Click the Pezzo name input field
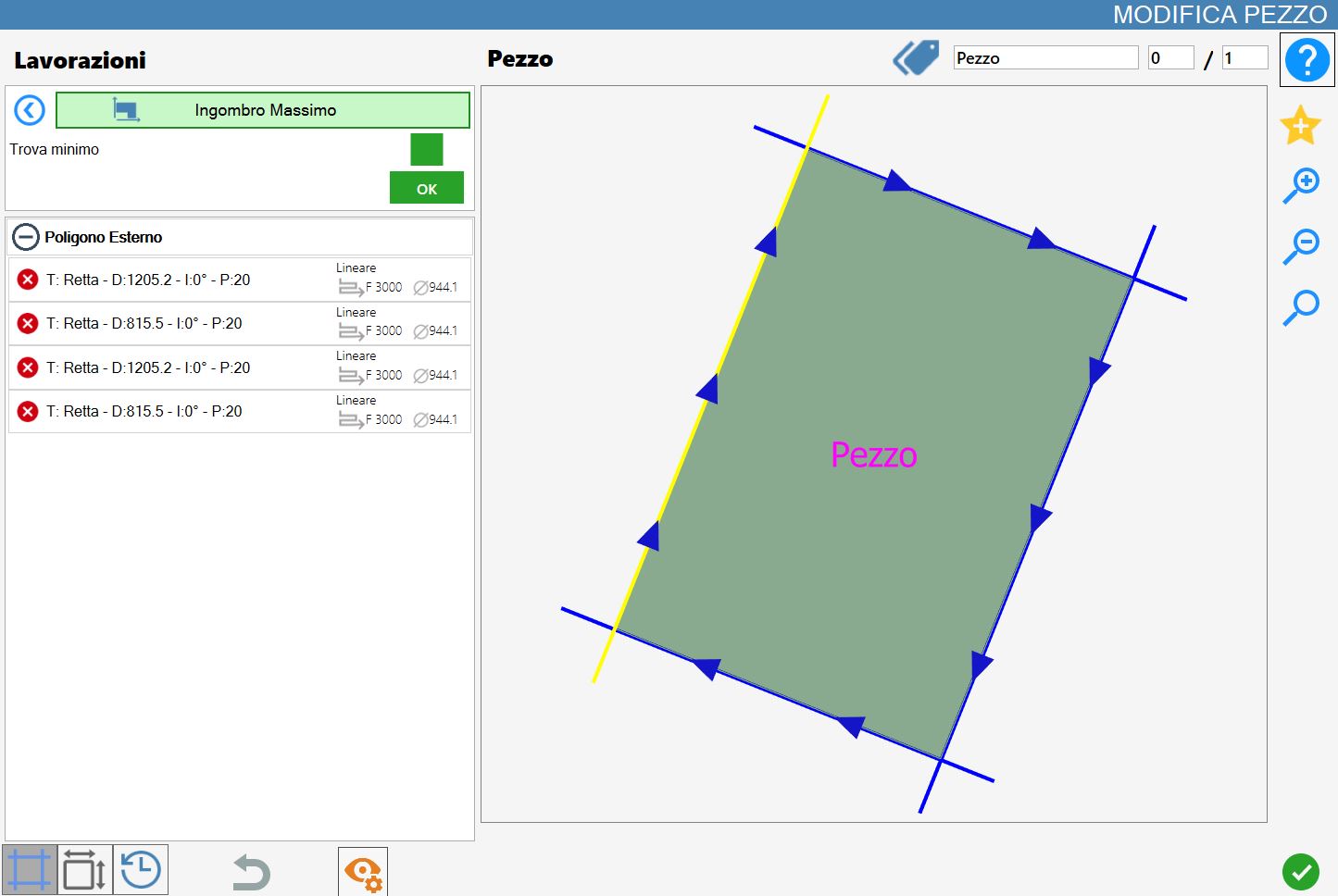The image size is (1338, 896). (1046, 57)
